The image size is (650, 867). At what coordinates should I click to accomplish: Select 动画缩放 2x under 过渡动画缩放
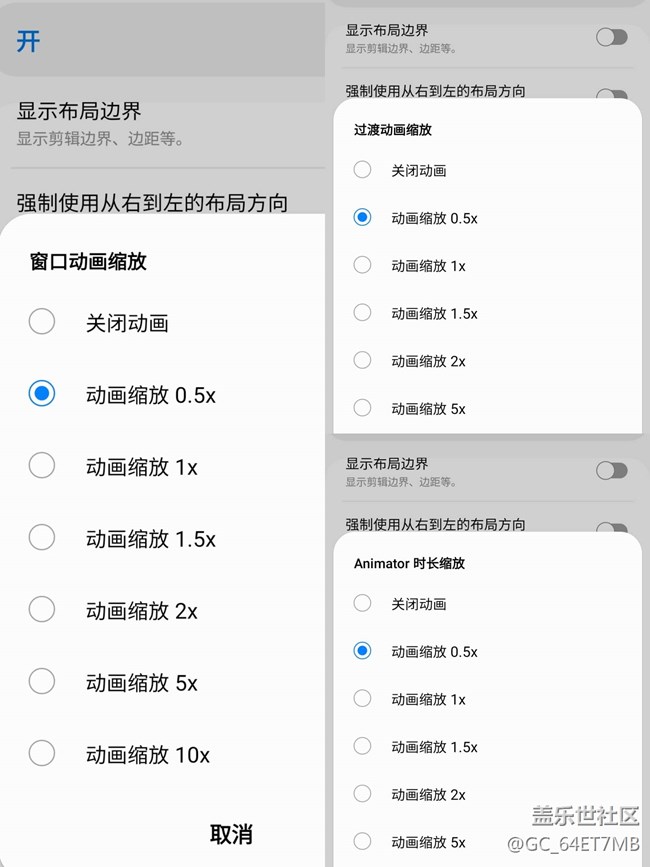pyautogui.click(x=363, y=360)
